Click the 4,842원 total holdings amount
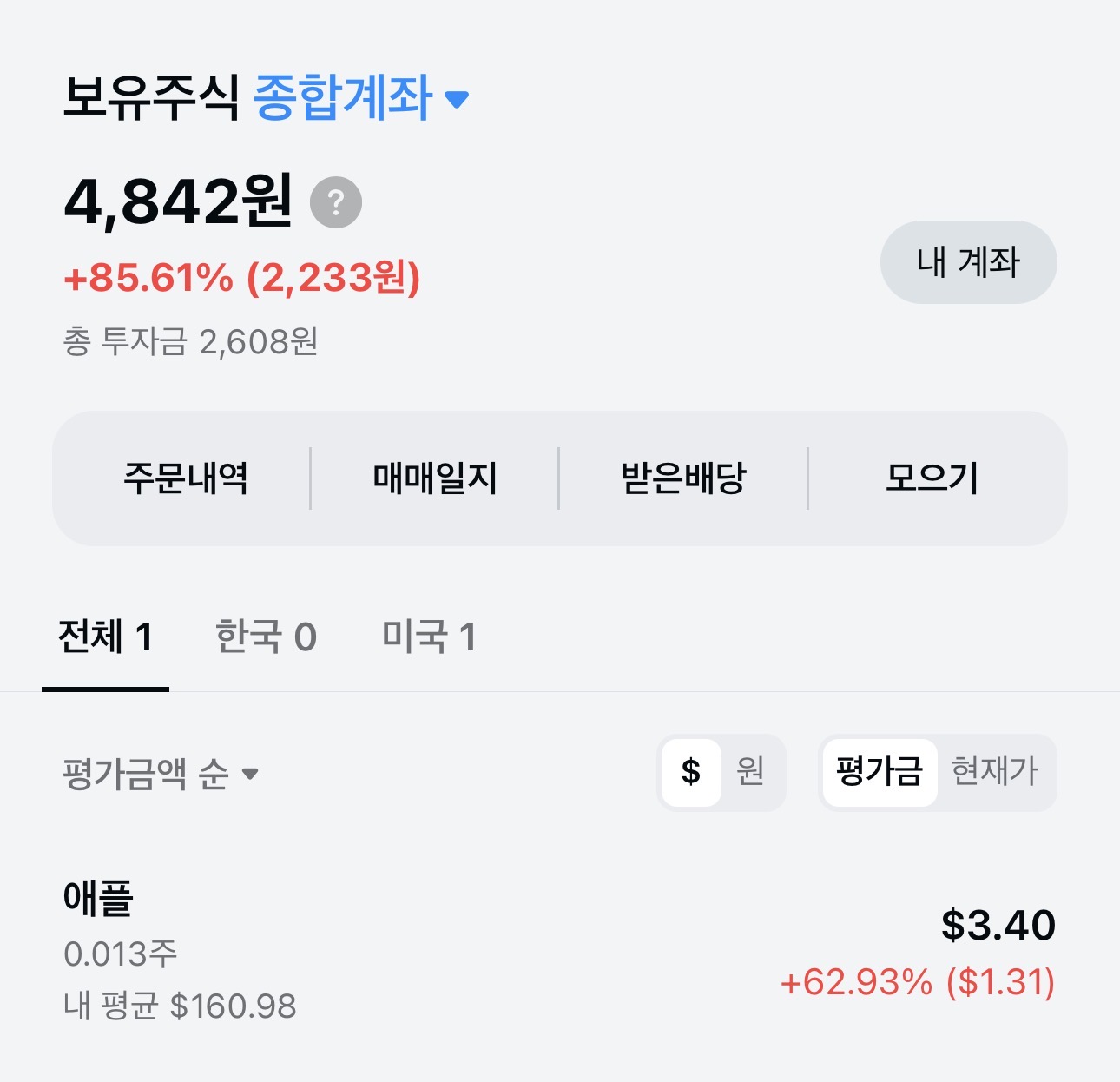The image size is (1120, 1082). pos(178,201)
